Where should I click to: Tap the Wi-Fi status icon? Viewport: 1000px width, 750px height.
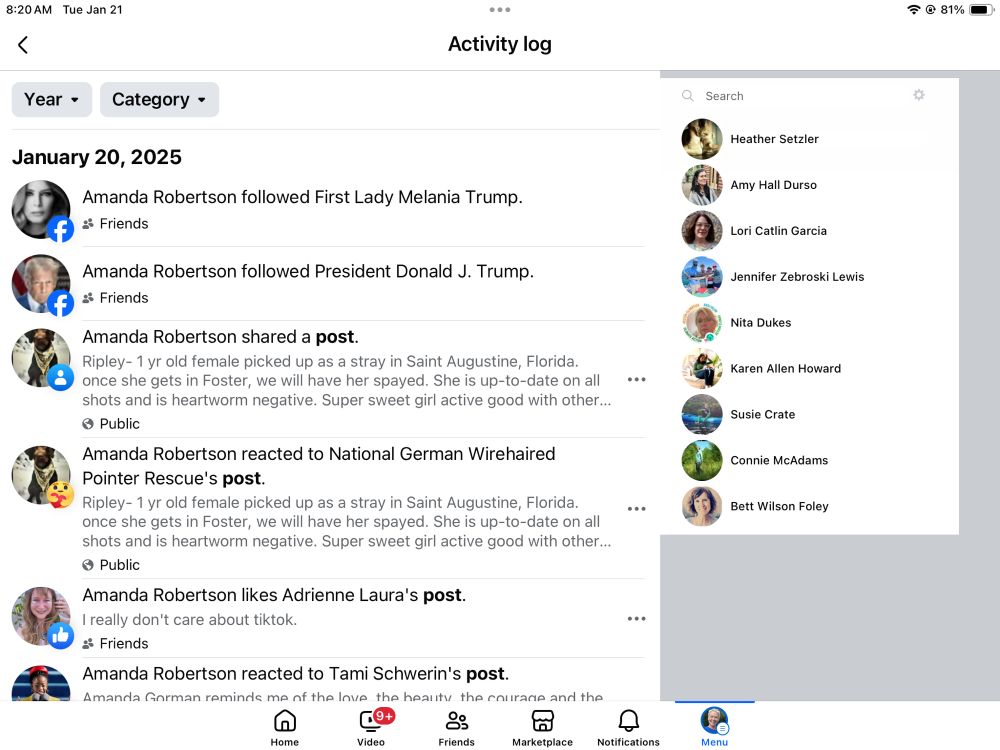[913, 10]
